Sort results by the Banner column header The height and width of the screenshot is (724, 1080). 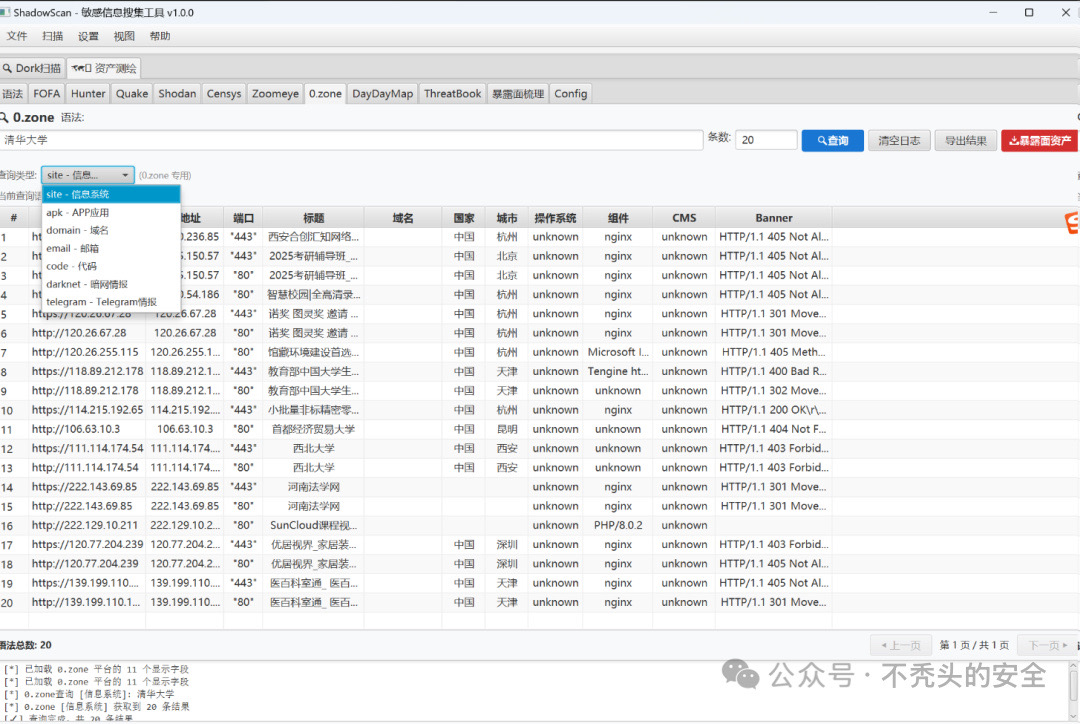pos(773,218)
